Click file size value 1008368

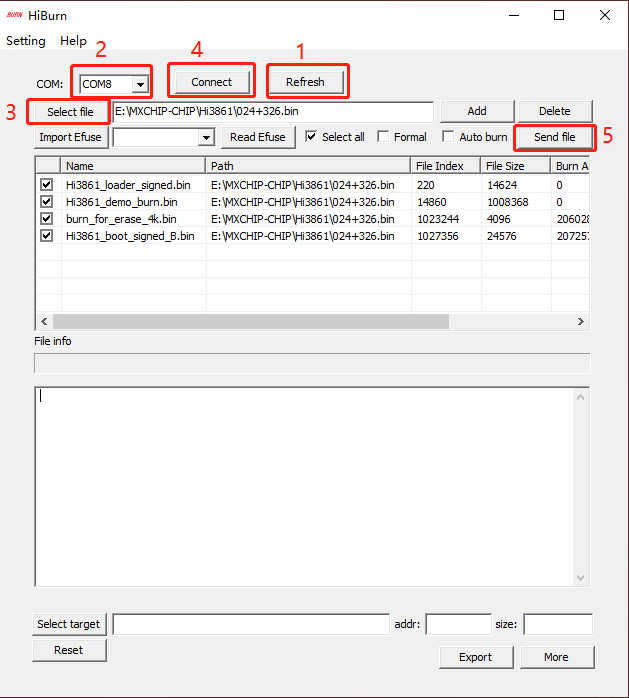508,202
